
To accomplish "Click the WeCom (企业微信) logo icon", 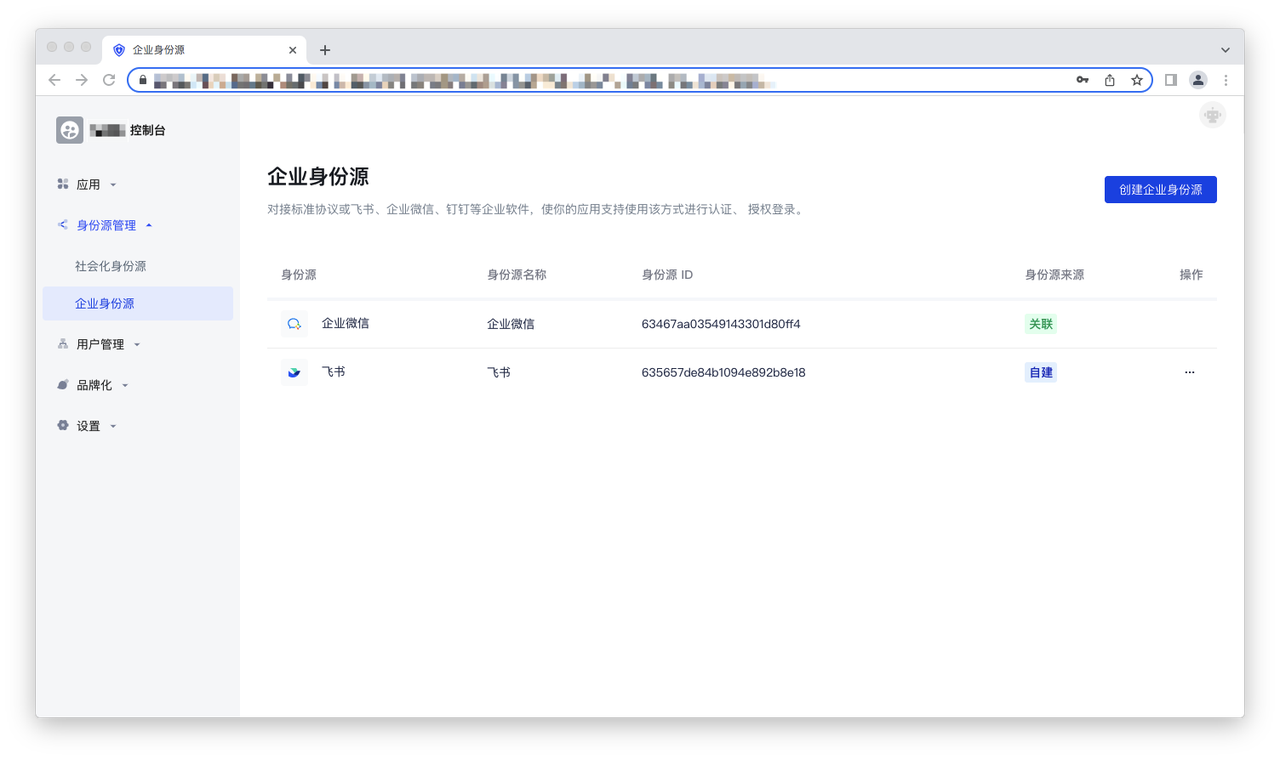I will pyautogui.click(x=294, y=324).
